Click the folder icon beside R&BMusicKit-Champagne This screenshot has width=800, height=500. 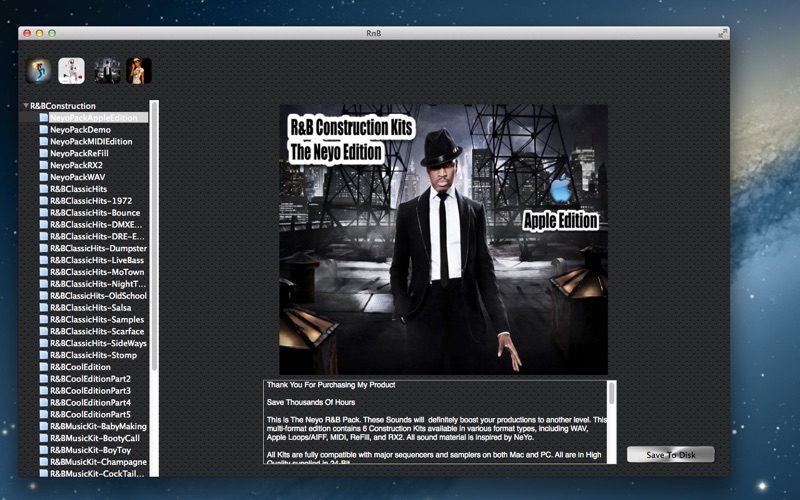(x=44, y=462)
